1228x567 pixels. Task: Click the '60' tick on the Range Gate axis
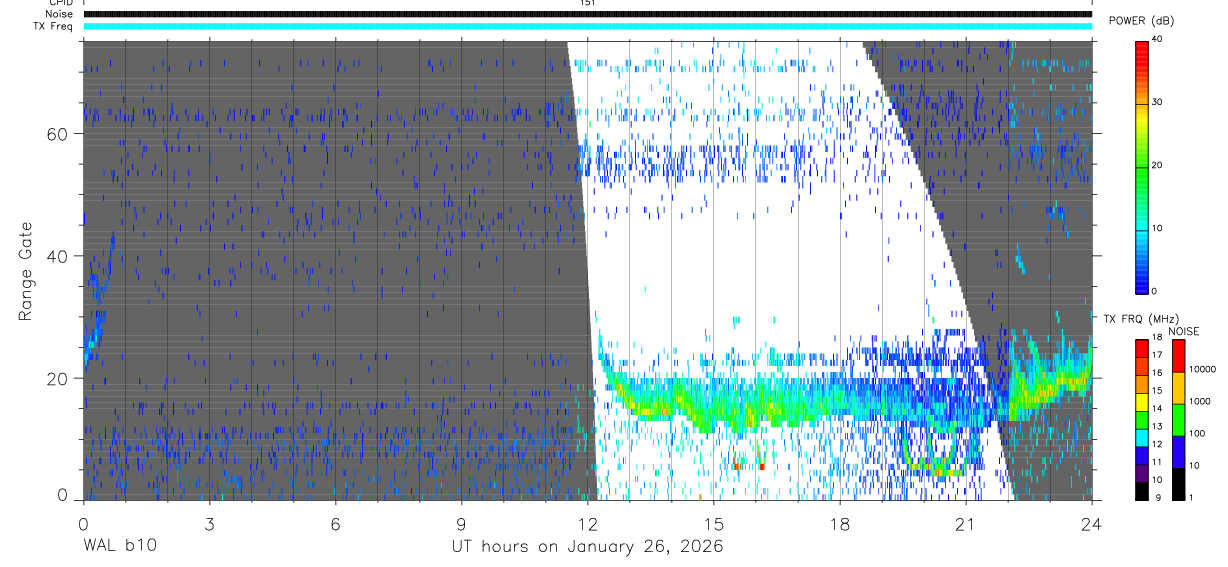pyautogui.click(x=56, y=134)
